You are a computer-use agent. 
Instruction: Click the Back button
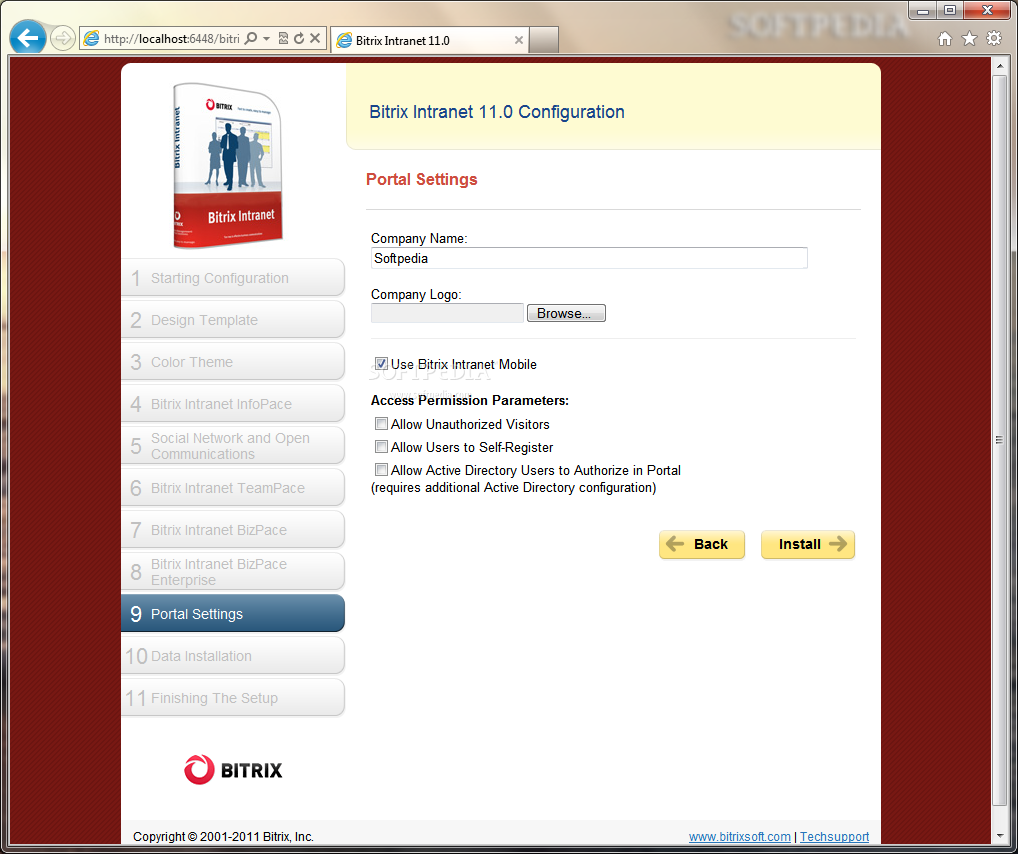[702, 544]
